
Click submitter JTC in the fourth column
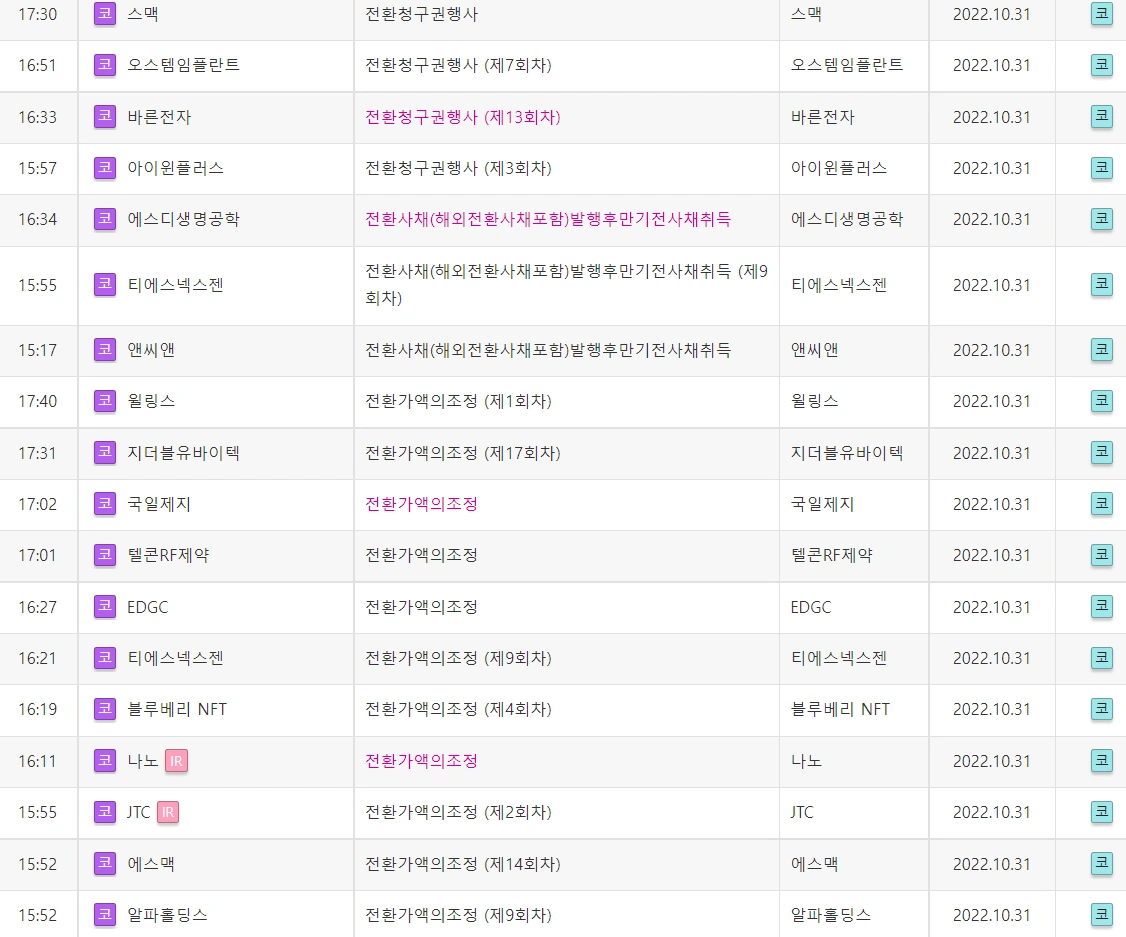click(802, 812)
